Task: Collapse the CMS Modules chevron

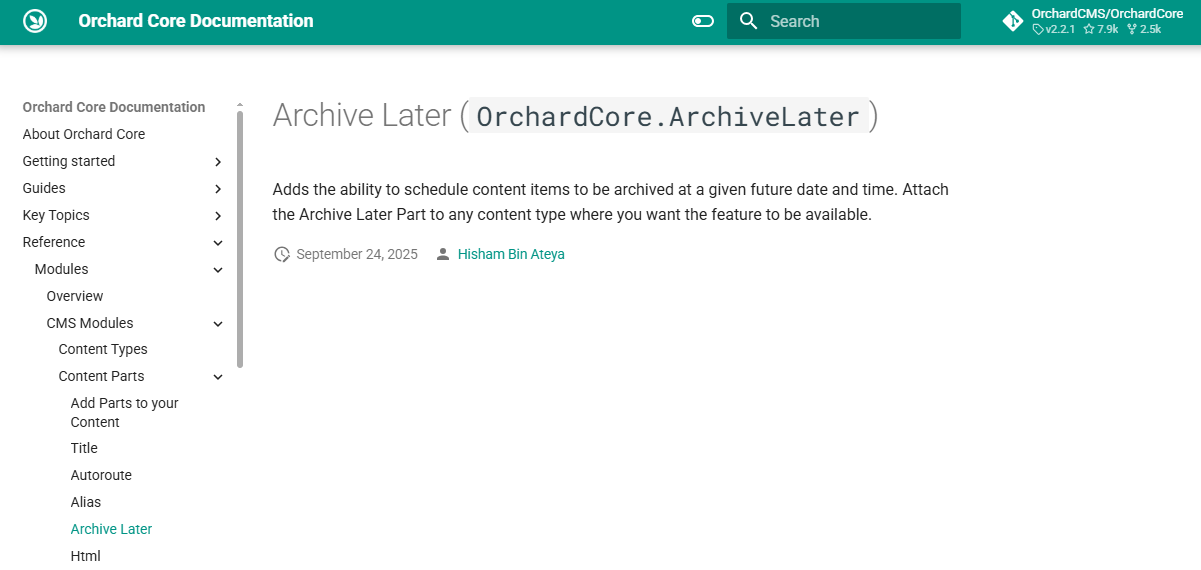Action: pos(218,324)
